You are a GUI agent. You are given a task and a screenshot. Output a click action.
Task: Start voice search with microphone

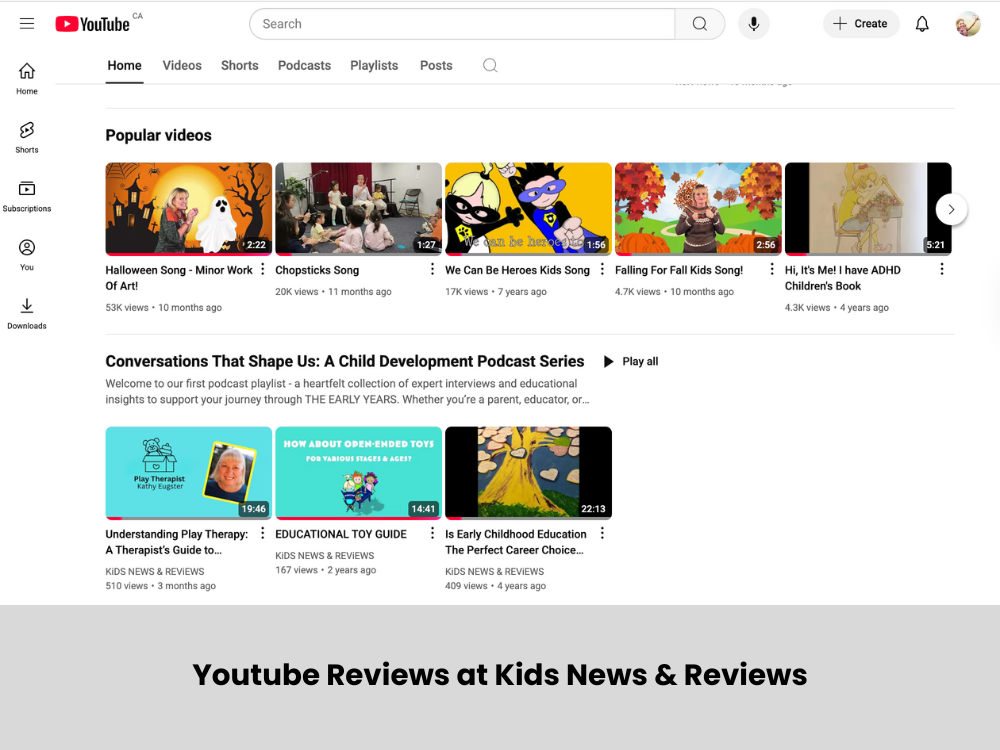click(x=753, y=24)
